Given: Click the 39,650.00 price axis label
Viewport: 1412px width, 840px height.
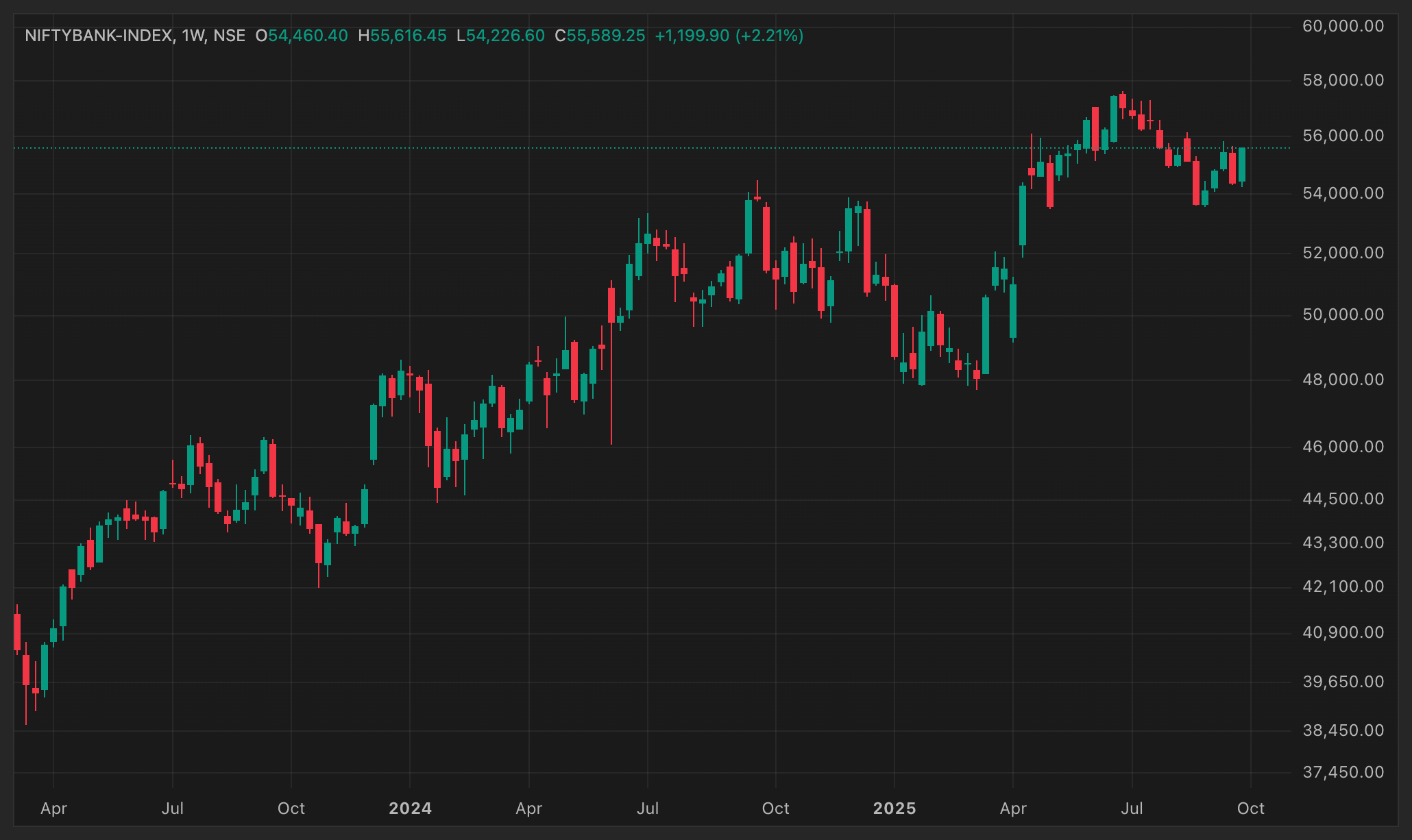Looking at the screenshot, I should pyautogui.click(x=1343, y=682).
